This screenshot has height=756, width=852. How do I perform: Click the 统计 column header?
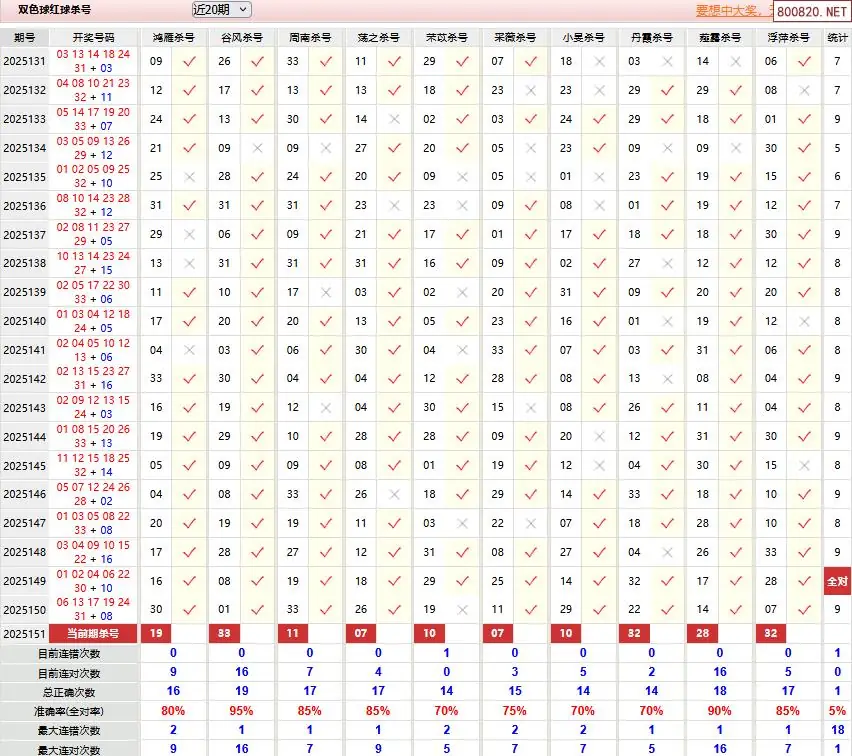(x=837, y=37)
